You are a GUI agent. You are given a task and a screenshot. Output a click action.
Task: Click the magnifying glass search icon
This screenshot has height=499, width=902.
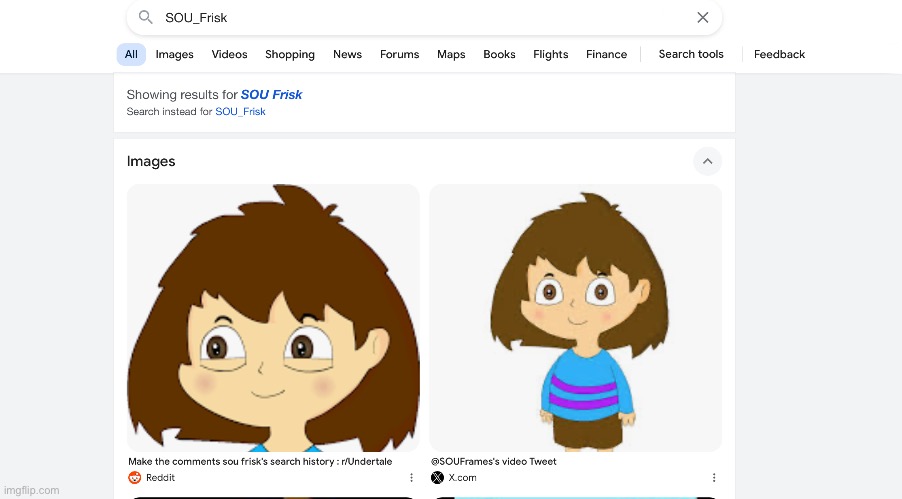pos(145,18)
